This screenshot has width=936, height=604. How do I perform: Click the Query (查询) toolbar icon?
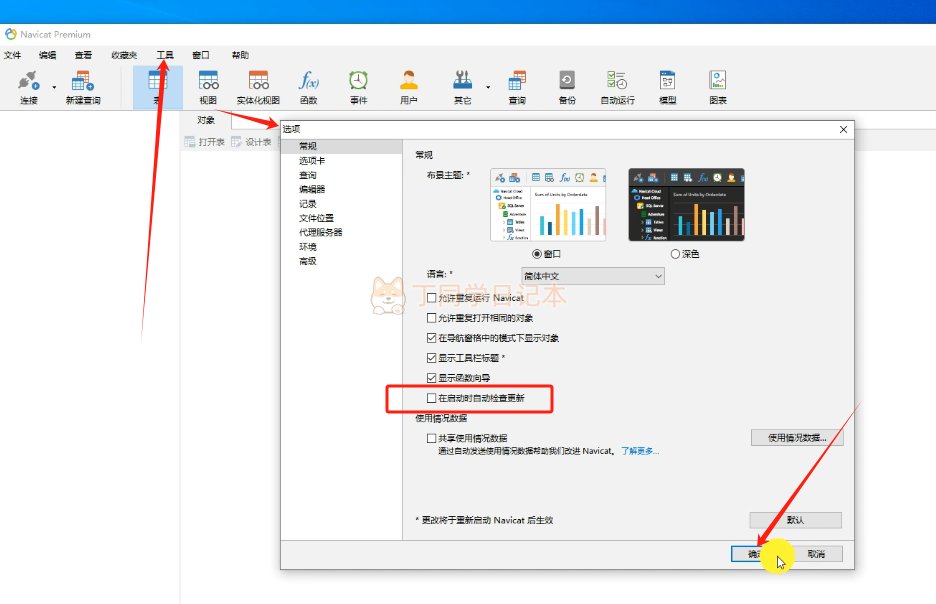click(x=517, y=87)
